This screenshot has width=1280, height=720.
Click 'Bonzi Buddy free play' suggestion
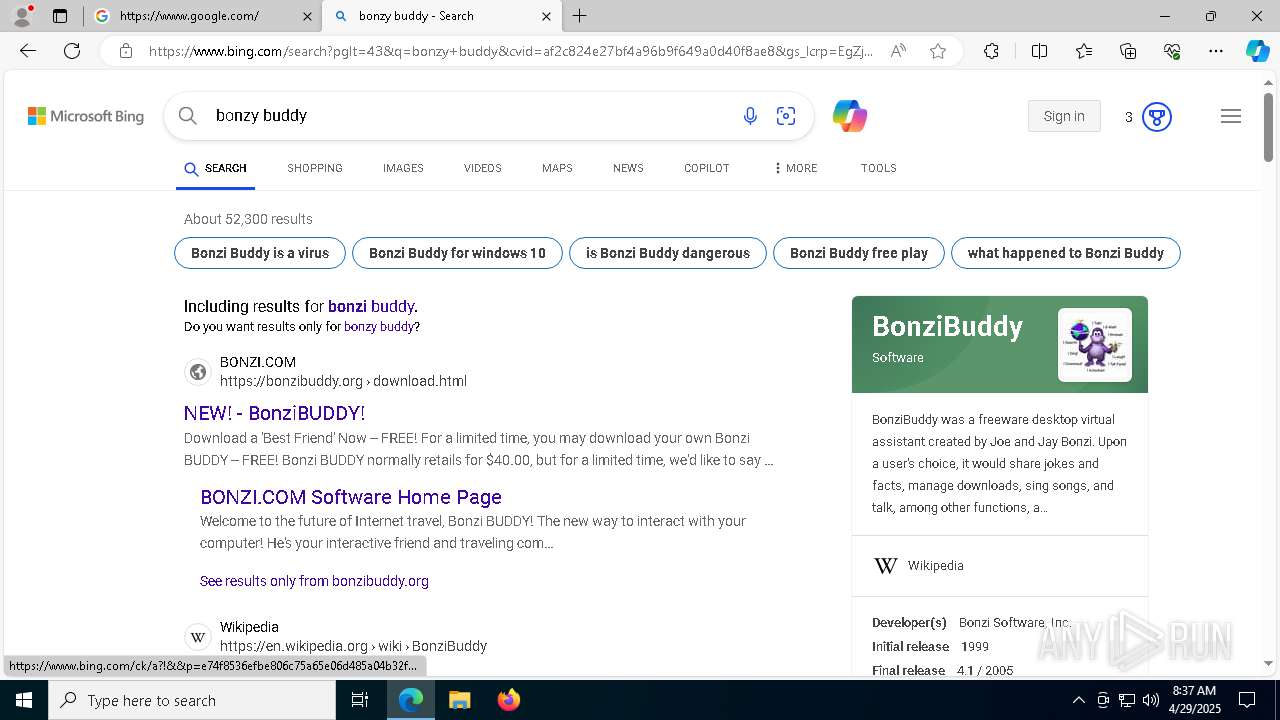tap(859, 253)
